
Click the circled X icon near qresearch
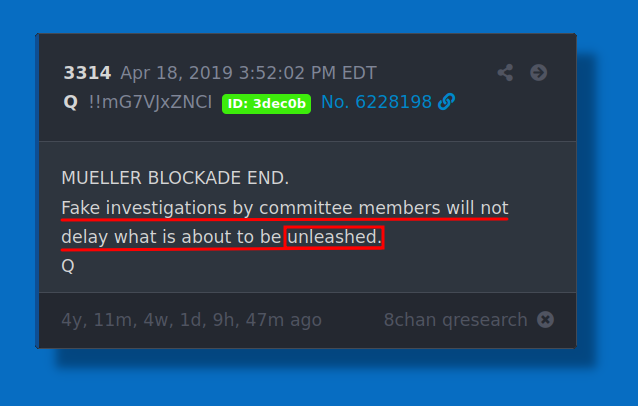[x=545, y=320]
